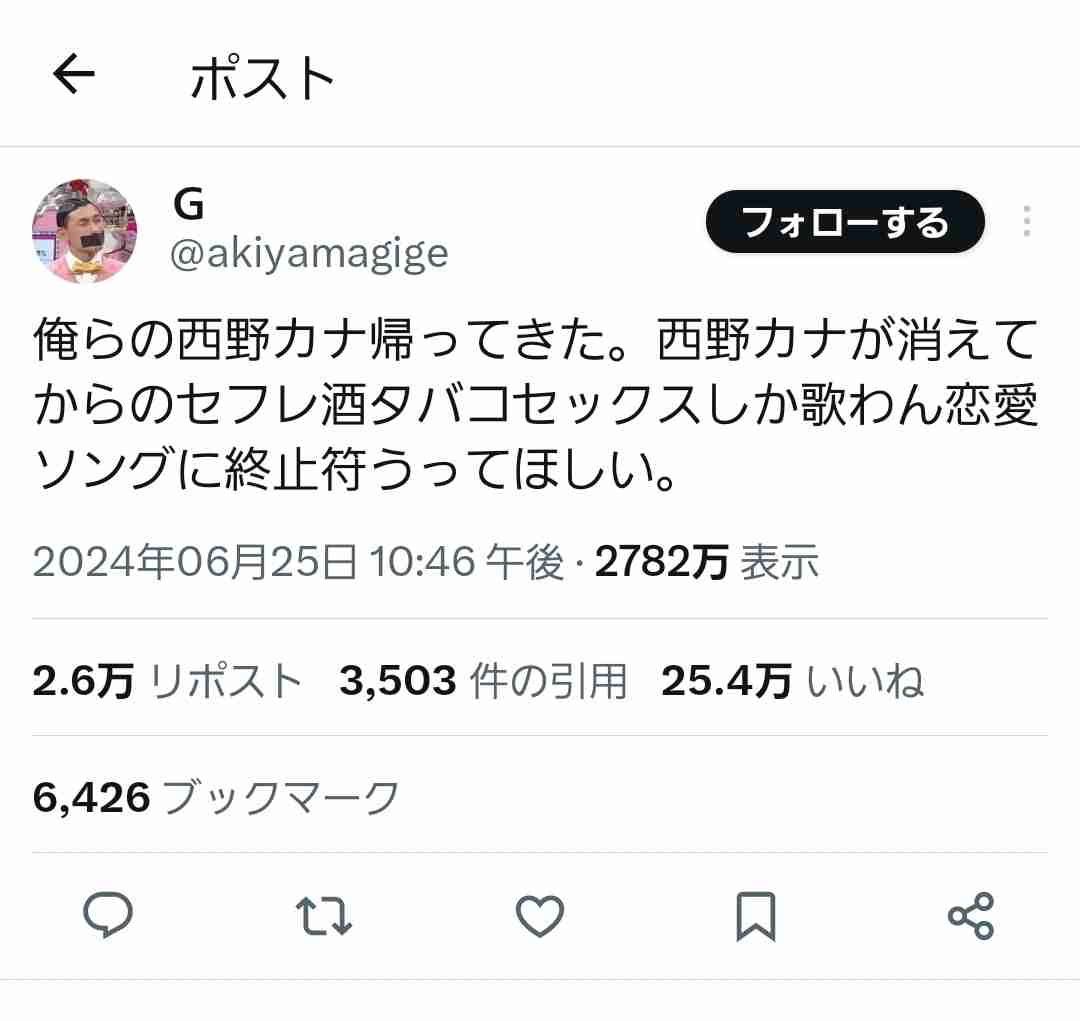The width and height of the screenshot is (1080, 1021).
Task: Tap the 2024年06月25日 timestamp
Action: (195, 561)
